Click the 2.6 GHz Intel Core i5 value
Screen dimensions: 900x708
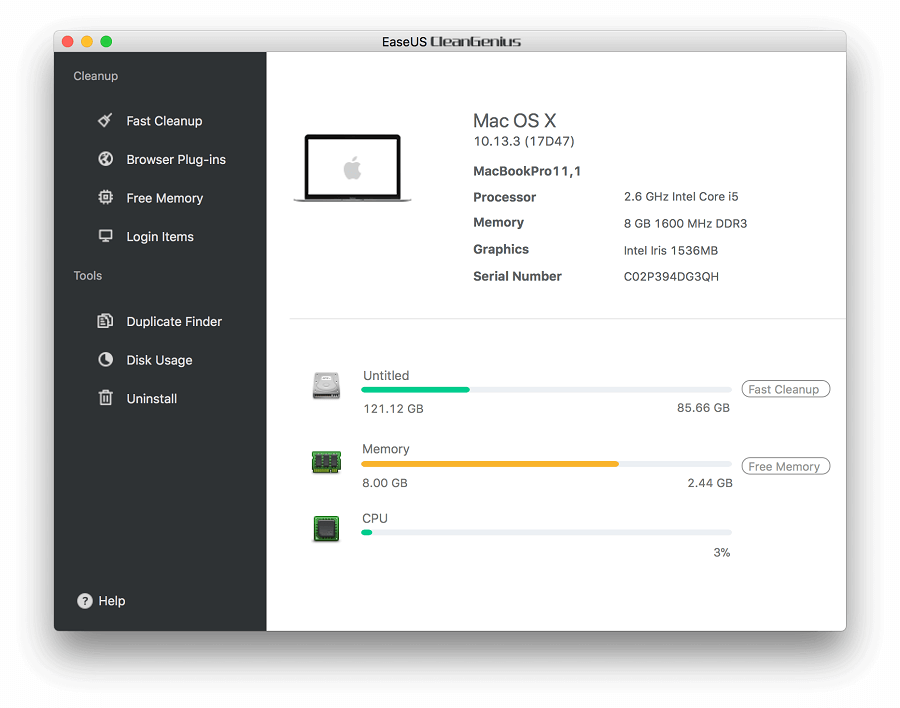(x=681, y=196)
